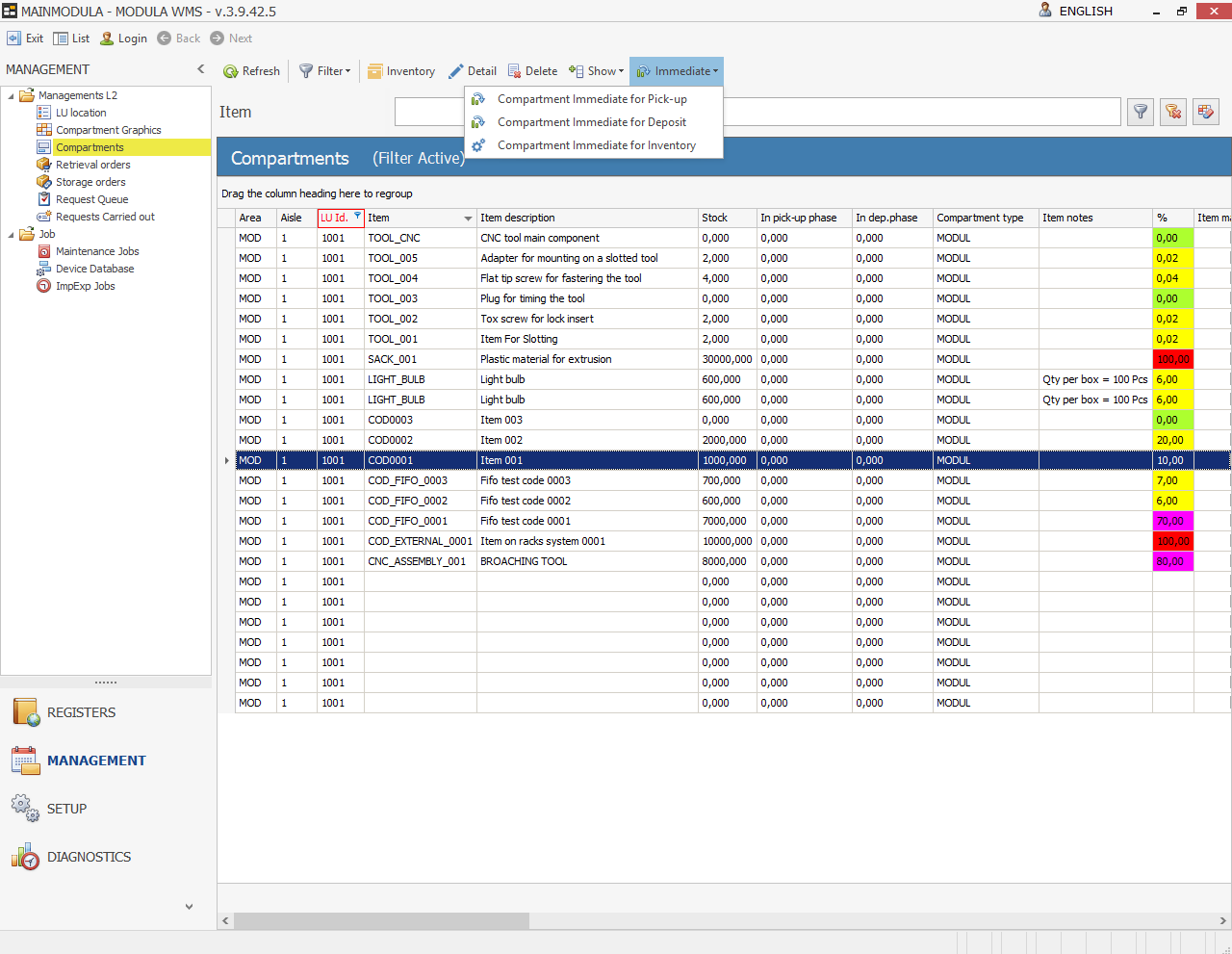Open the Item column filter dropdown

point(469,219)
